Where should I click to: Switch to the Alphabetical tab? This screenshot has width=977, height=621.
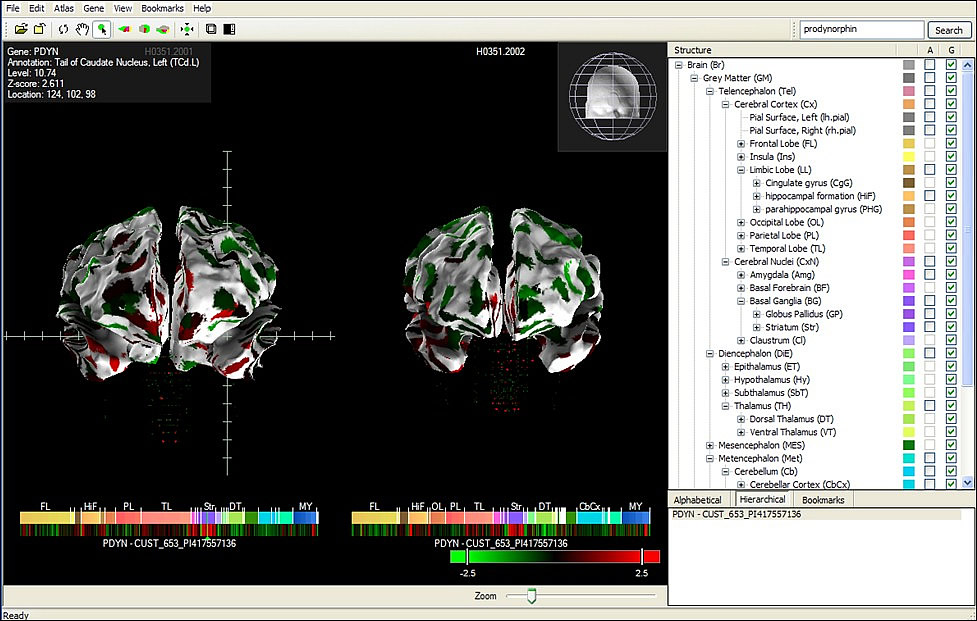coord(698,499)
